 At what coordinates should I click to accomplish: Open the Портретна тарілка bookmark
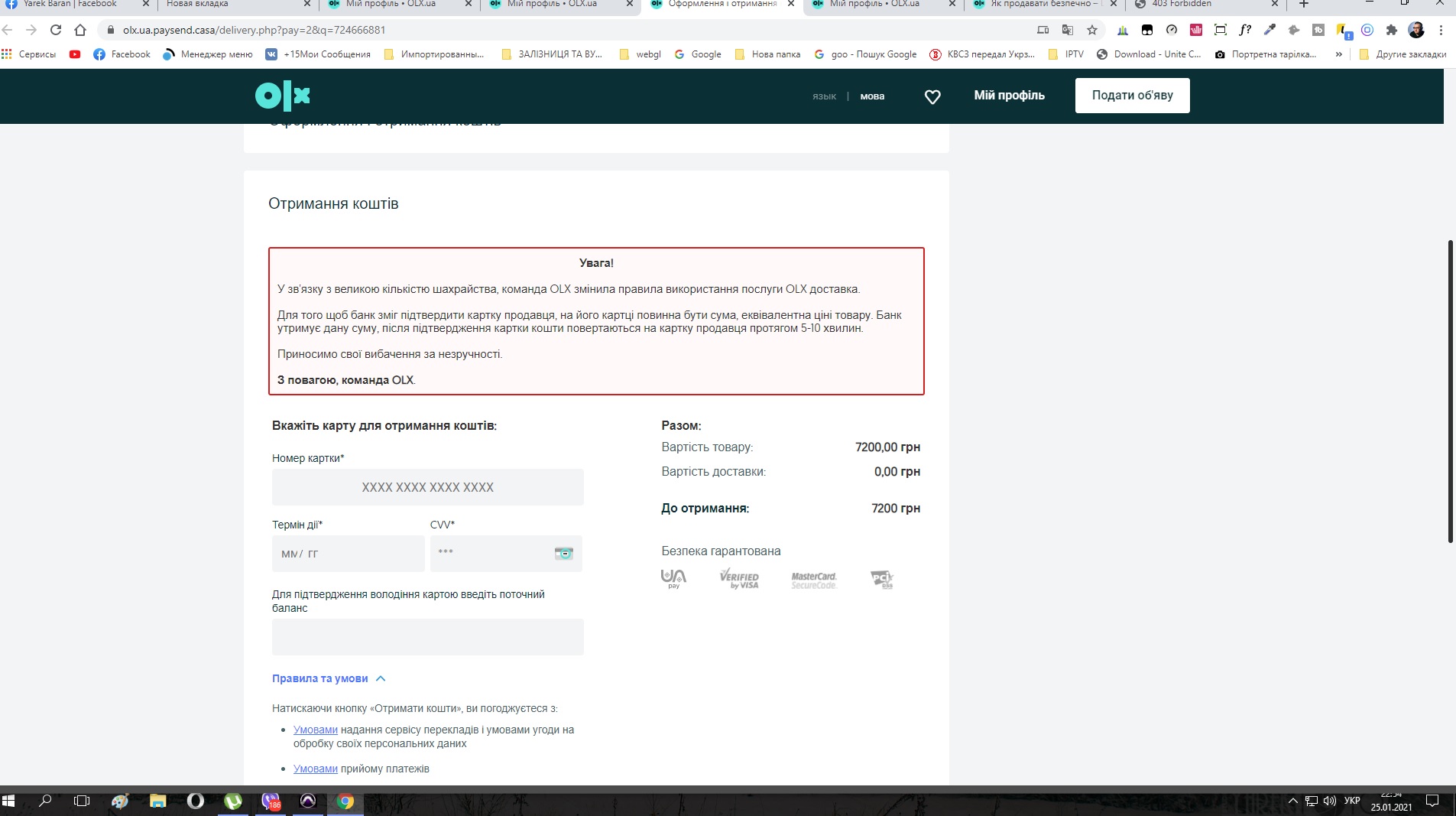pos(1266,54)
